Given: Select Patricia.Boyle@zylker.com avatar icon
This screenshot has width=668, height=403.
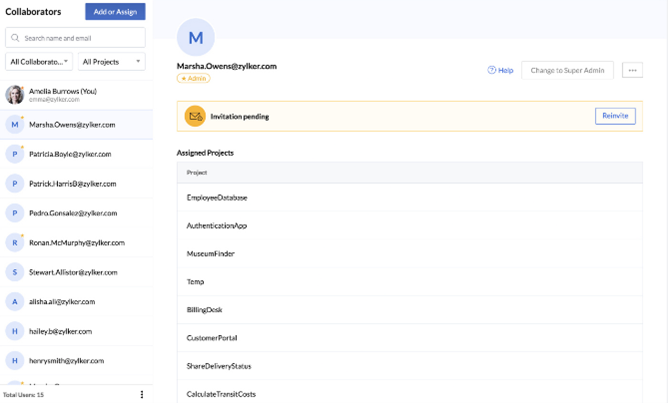Looking at the screenshot, I should (15, 154).
